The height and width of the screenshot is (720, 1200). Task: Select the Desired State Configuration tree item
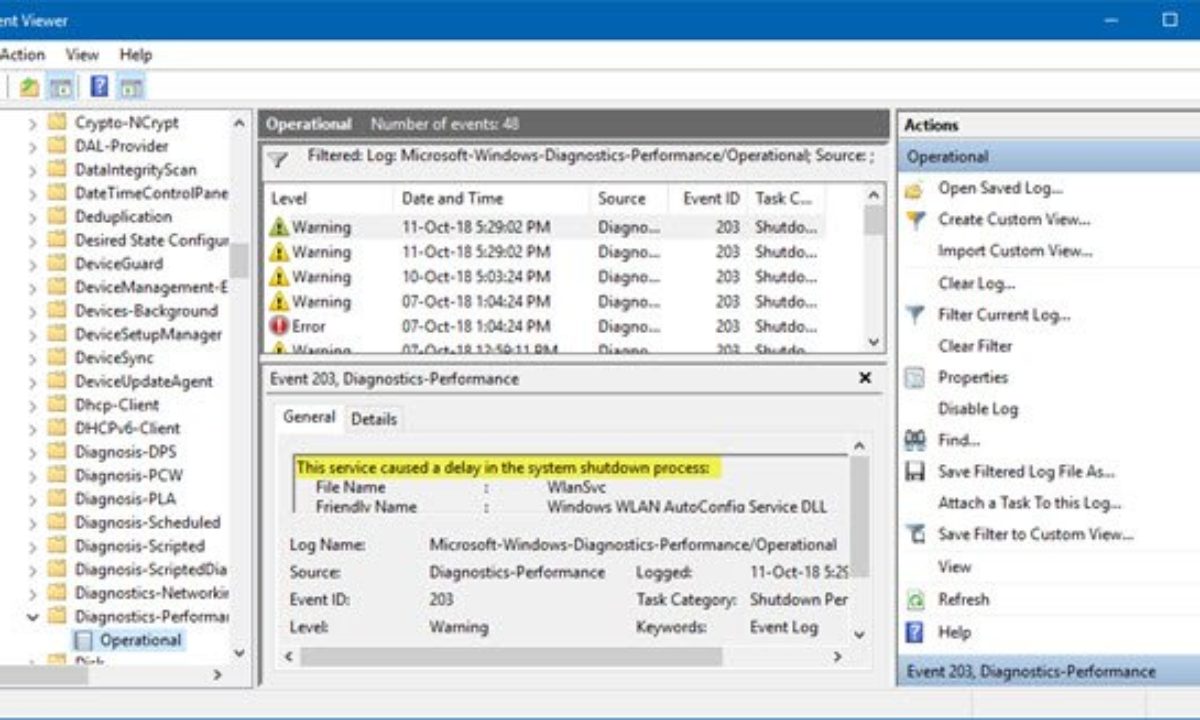[151, 240]
